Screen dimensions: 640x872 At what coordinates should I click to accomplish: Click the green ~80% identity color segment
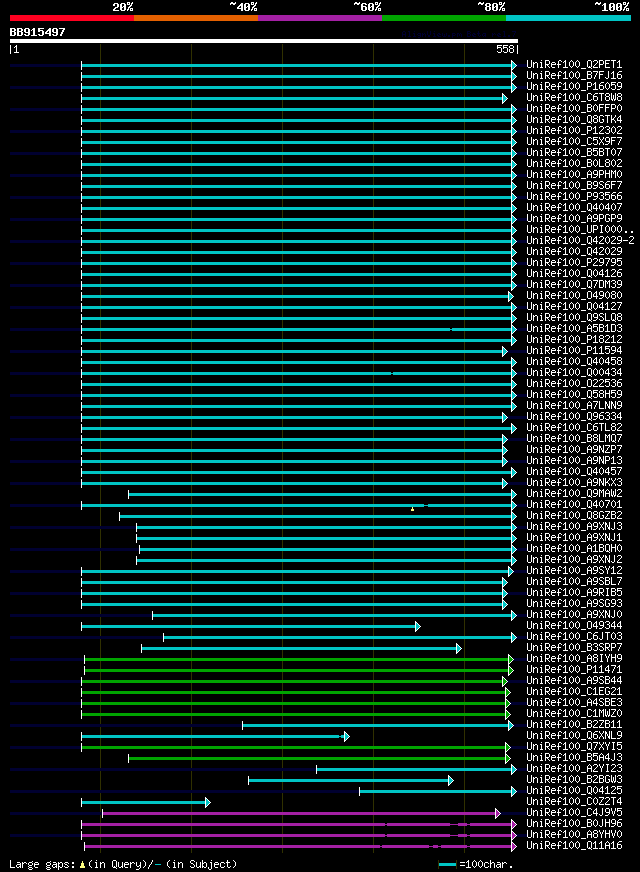[444, 18]
